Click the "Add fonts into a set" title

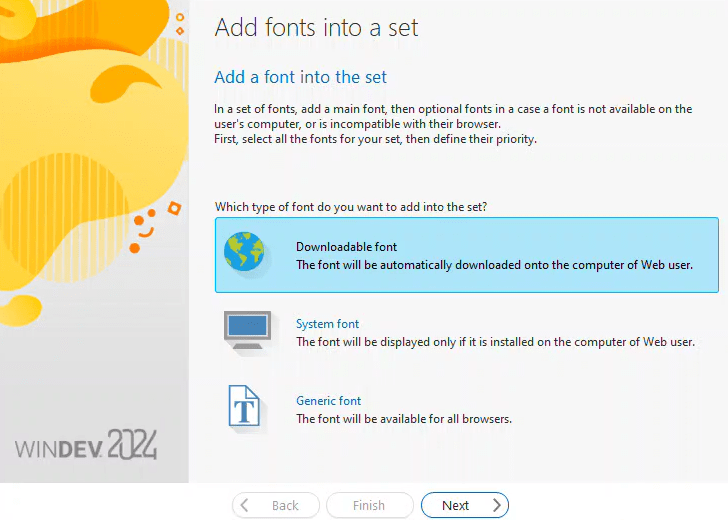point(316,27)
